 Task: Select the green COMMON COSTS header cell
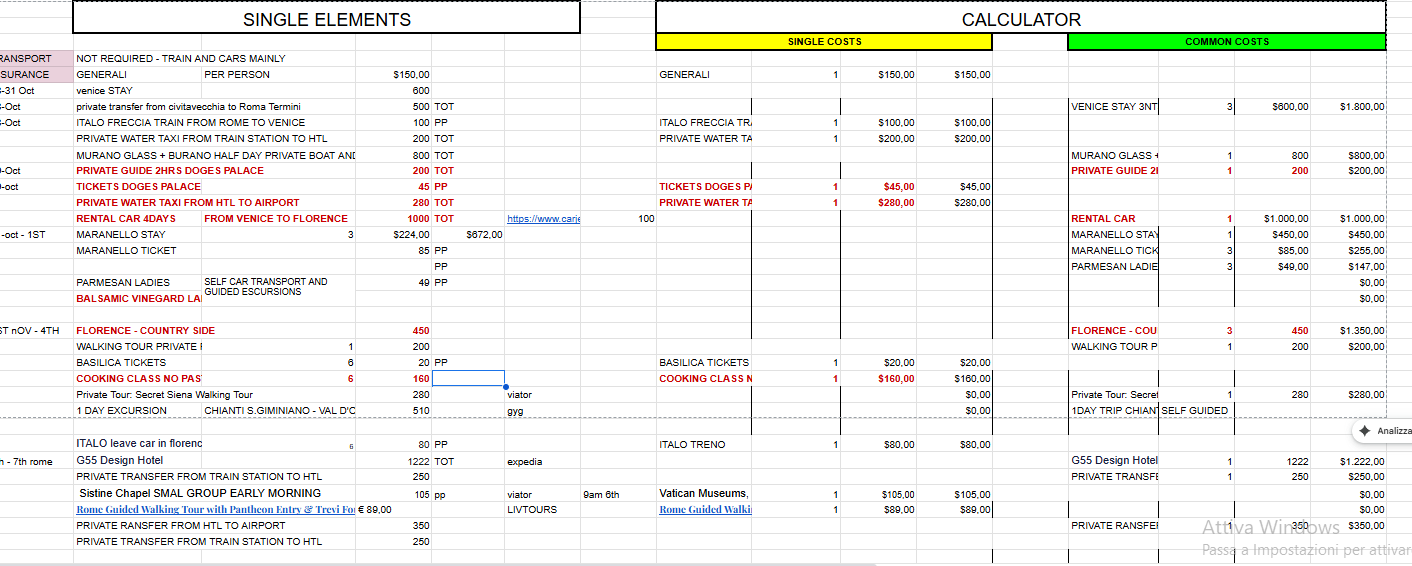pyautogui.click(x=1226, y=42)
